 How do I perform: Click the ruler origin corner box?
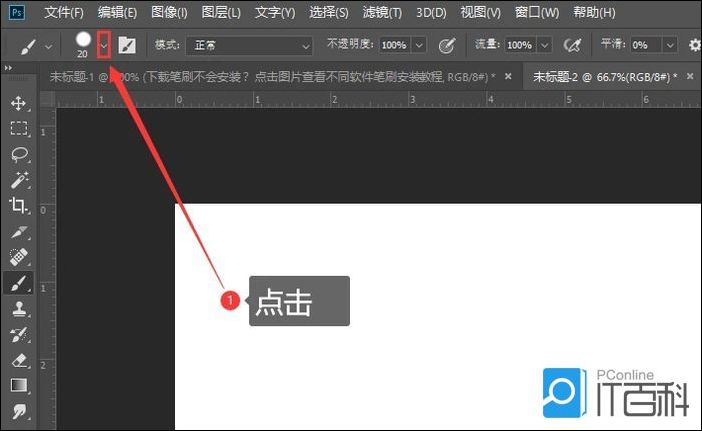pos(48,99)
